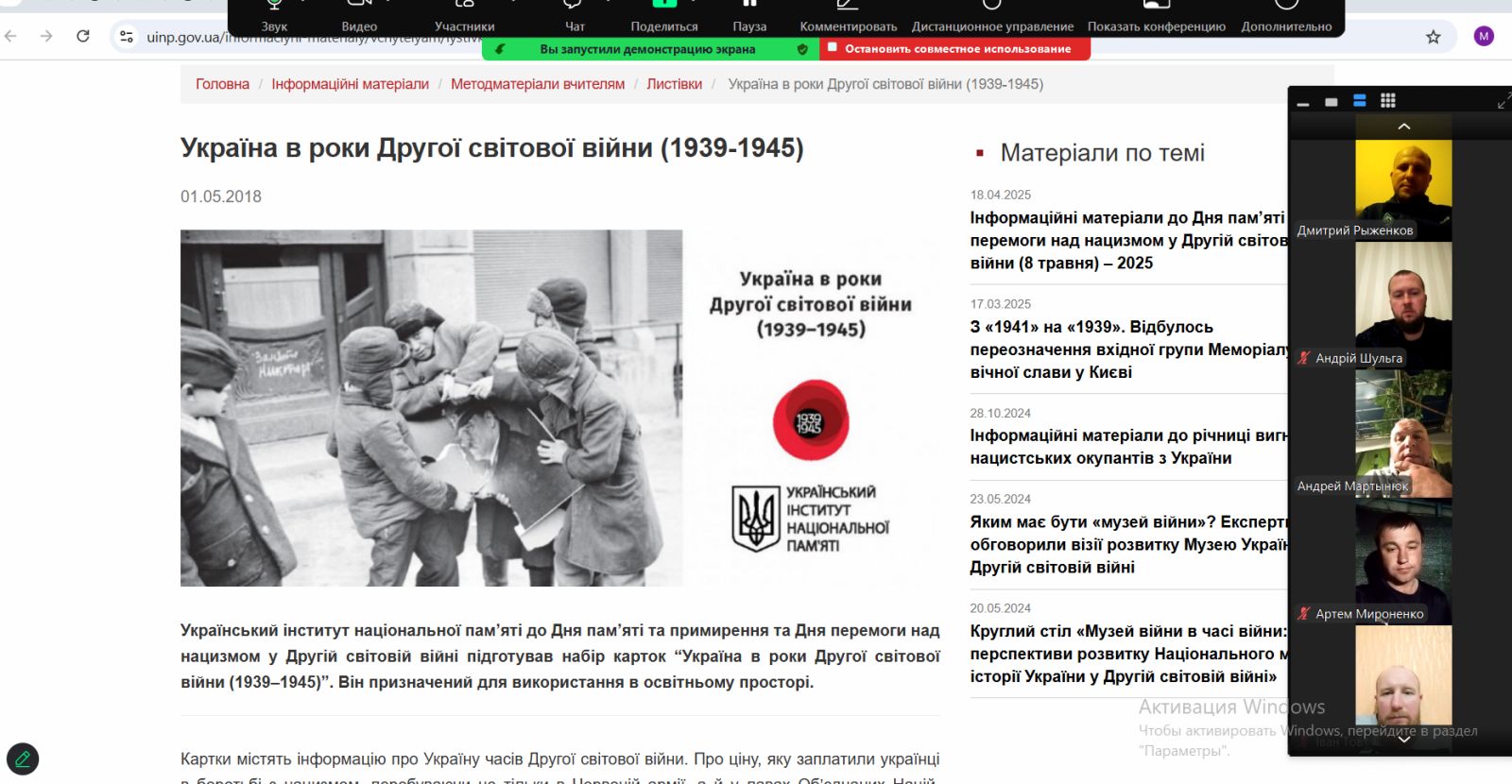Click muted mic icon beside Артем Мироненко
The width and height of the screenshot is (1512, 784).
coord(1304,614)
